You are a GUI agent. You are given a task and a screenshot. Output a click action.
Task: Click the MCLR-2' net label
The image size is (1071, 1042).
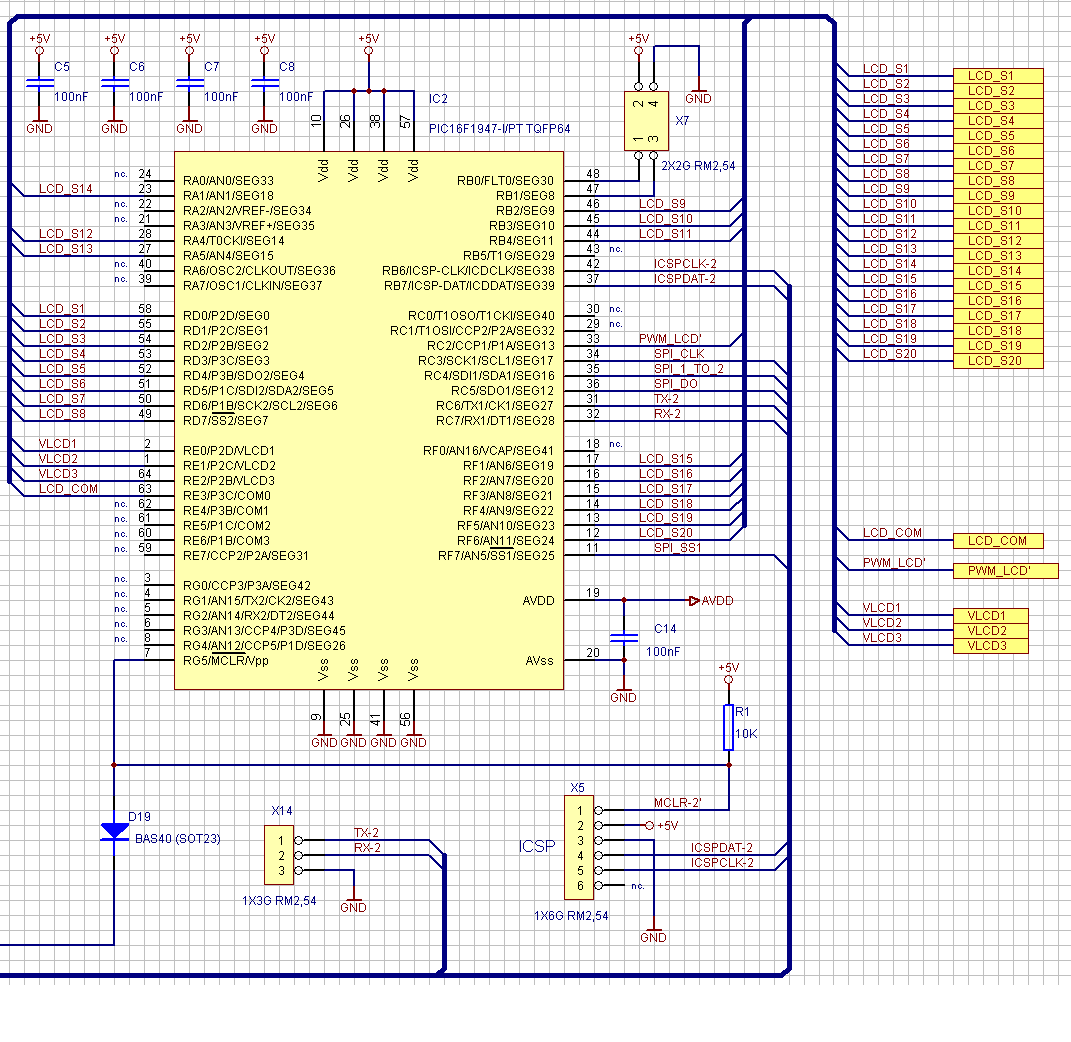coord(678,803)
